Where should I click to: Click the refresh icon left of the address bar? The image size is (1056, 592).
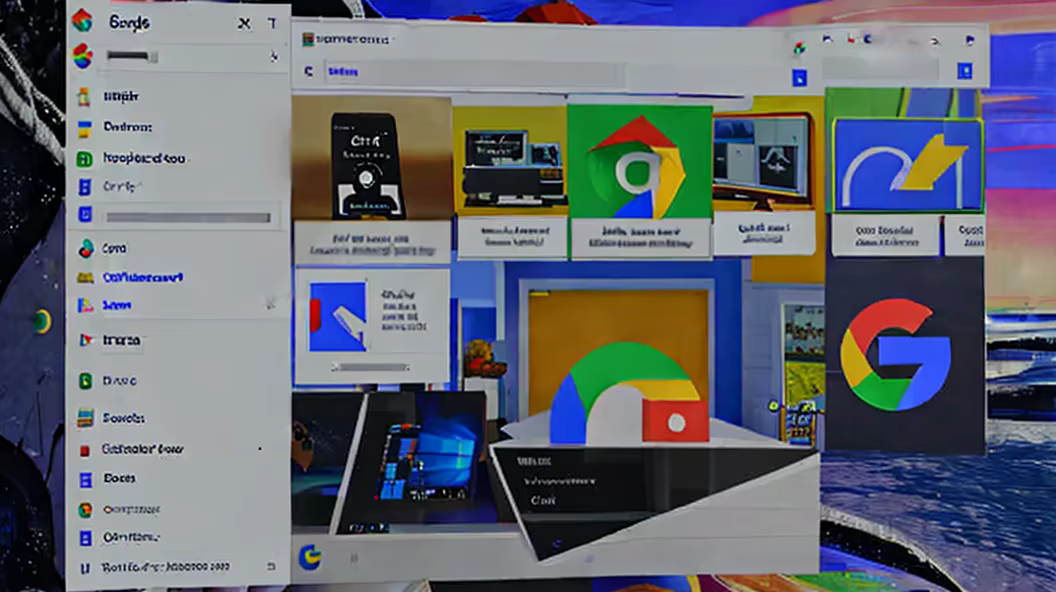(x=309, y=72)
